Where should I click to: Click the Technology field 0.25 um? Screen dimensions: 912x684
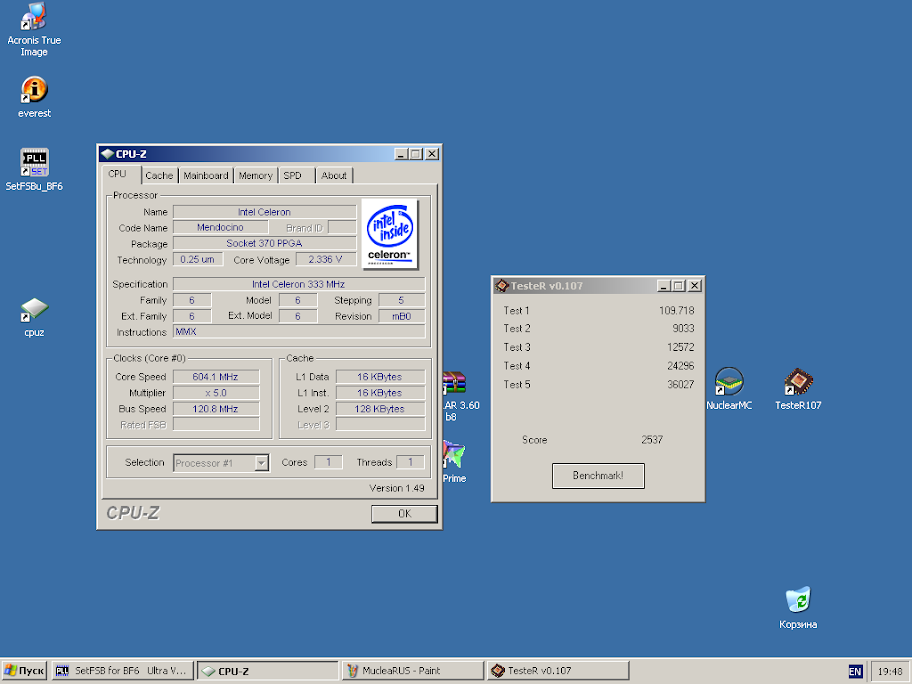(198, 259)
